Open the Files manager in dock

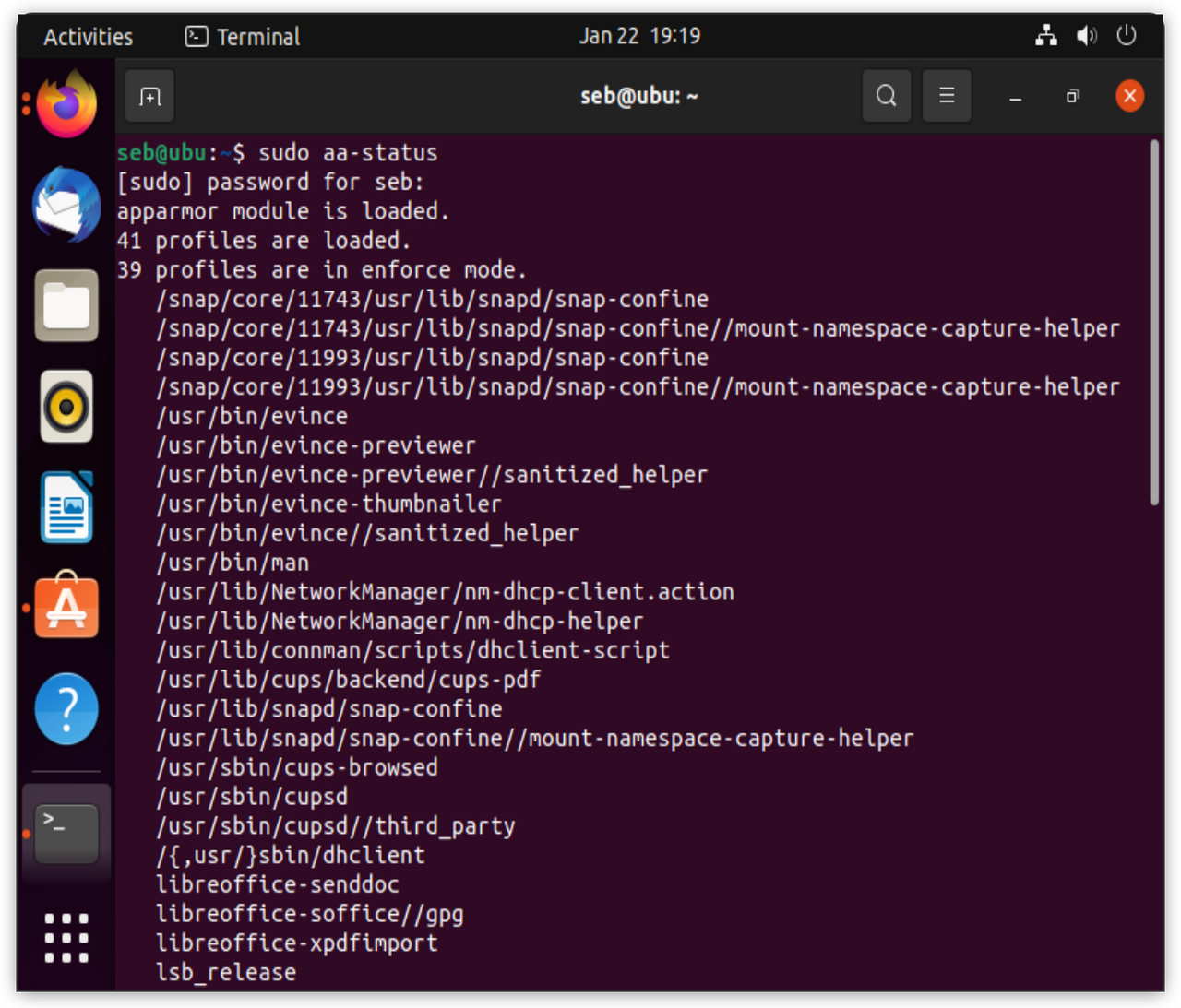tap(66, 306)
